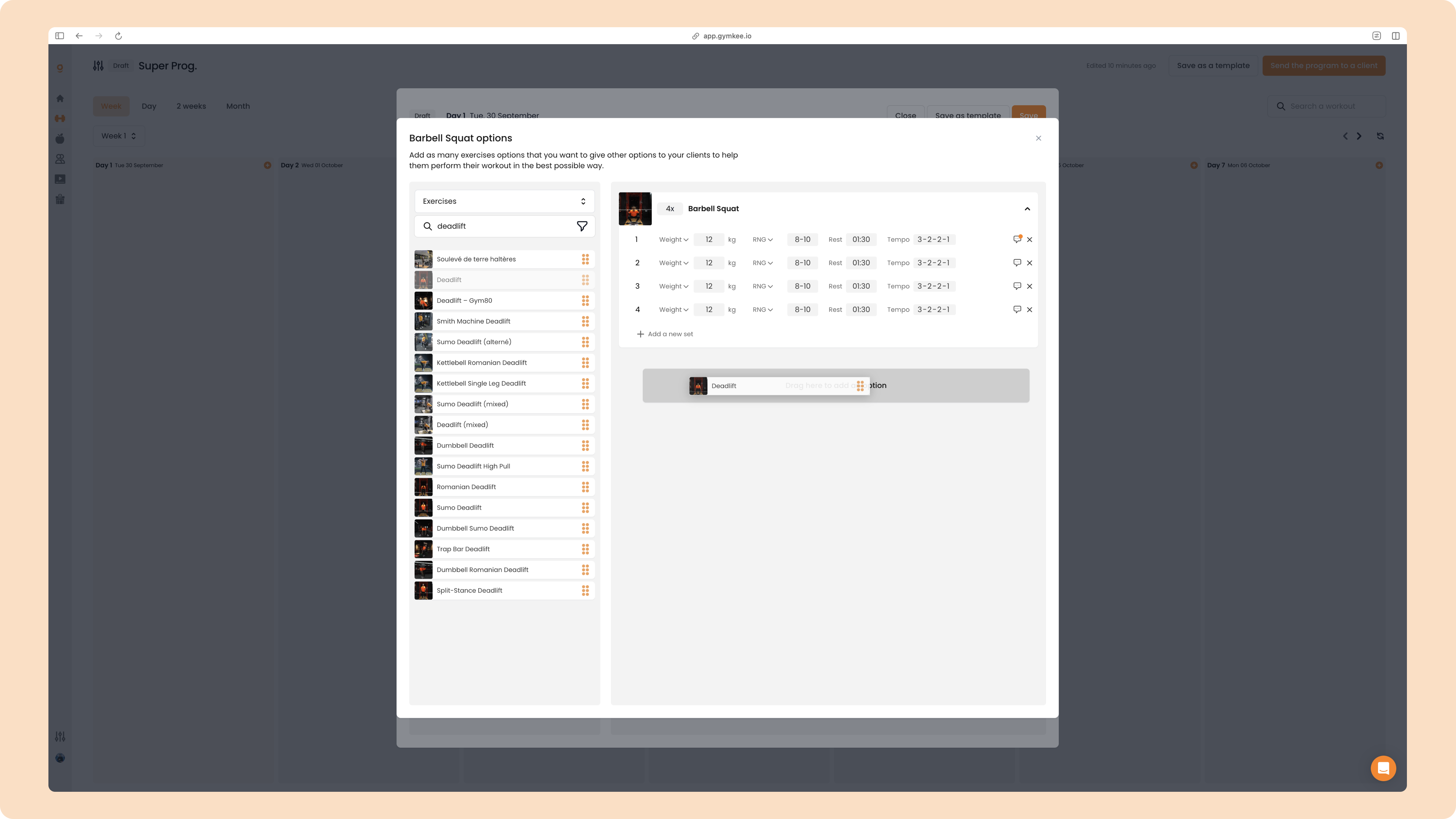Click the Barbell Squat thumbnail image
The width and height of the screenshot is (1456, 819).
(x=635, y=209)
